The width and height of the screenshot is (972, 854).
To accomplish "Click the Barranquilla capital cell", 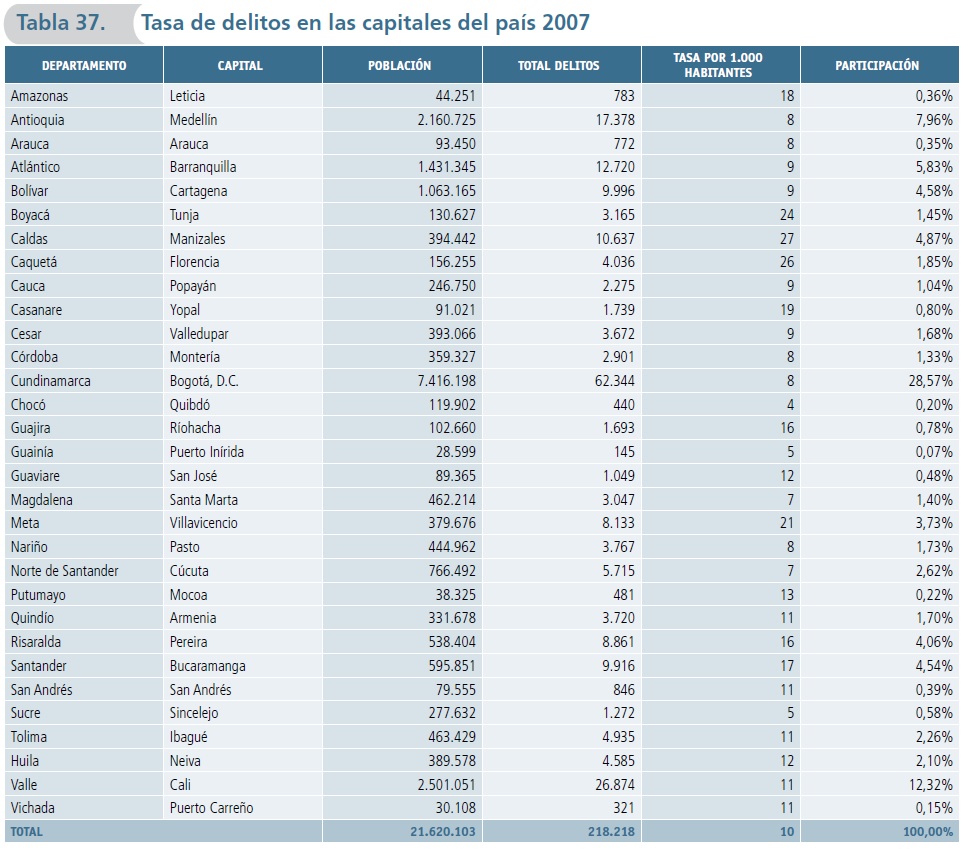I will 203,167.
